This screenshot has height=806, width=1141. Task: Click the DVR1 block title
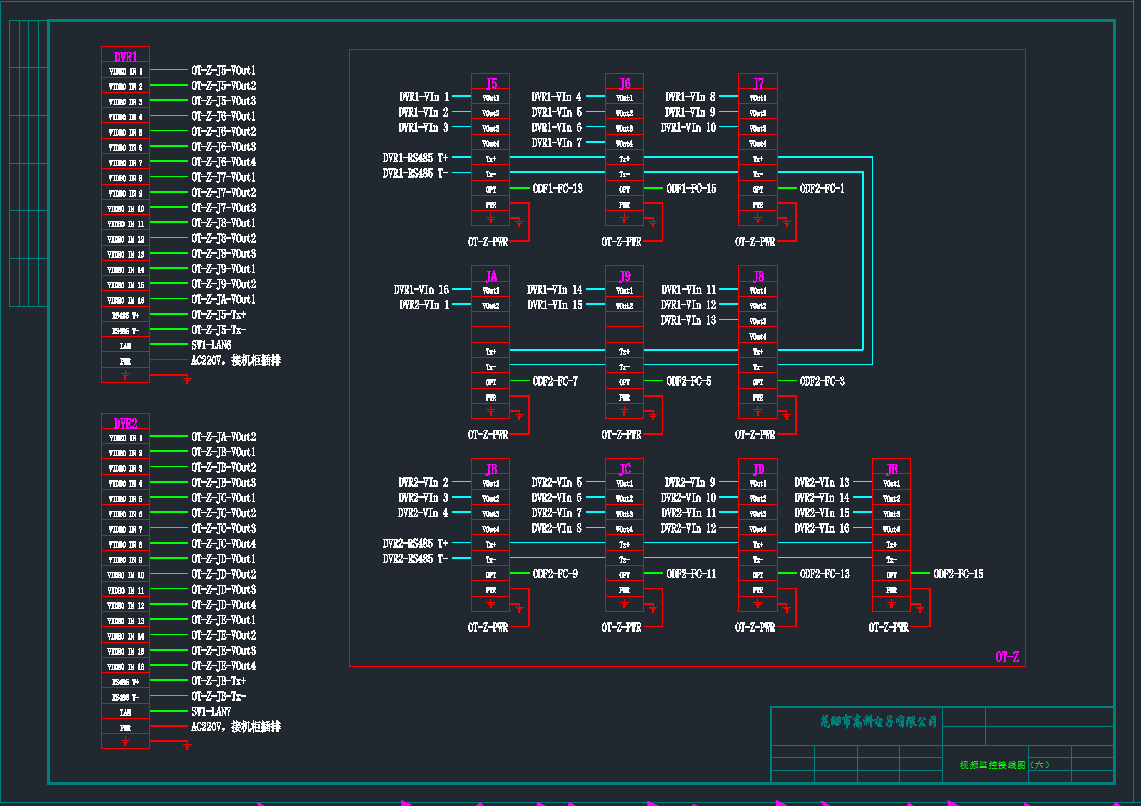tap(125, 57)
